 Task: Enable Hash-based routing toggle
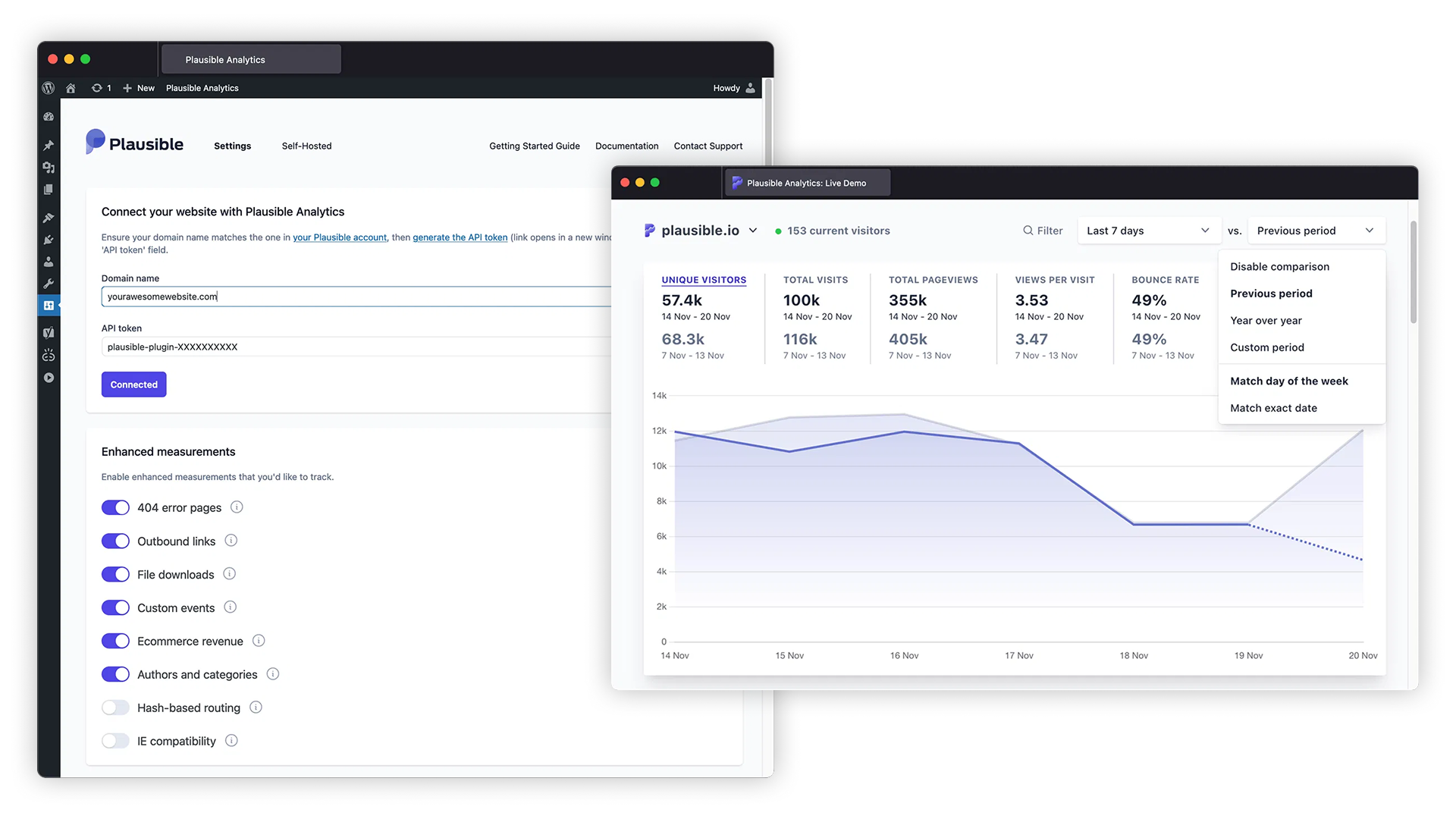115,708
